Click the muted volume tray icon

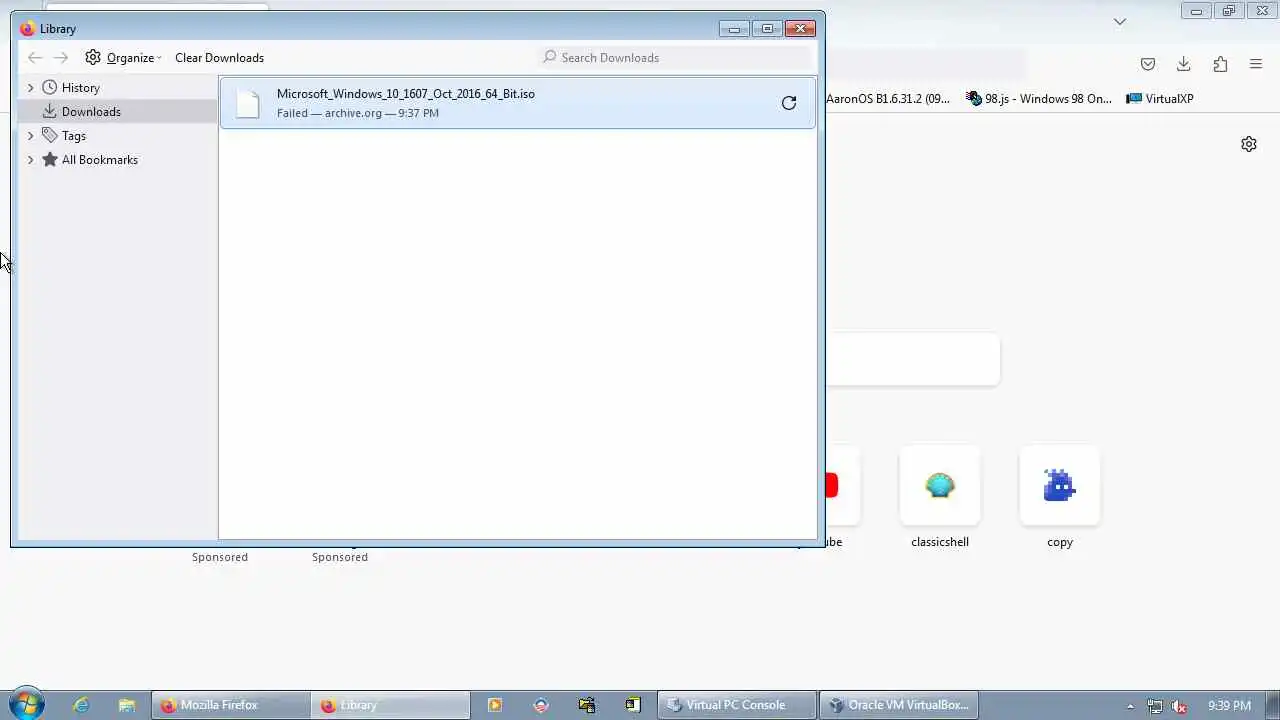(x=1180, y=706)
